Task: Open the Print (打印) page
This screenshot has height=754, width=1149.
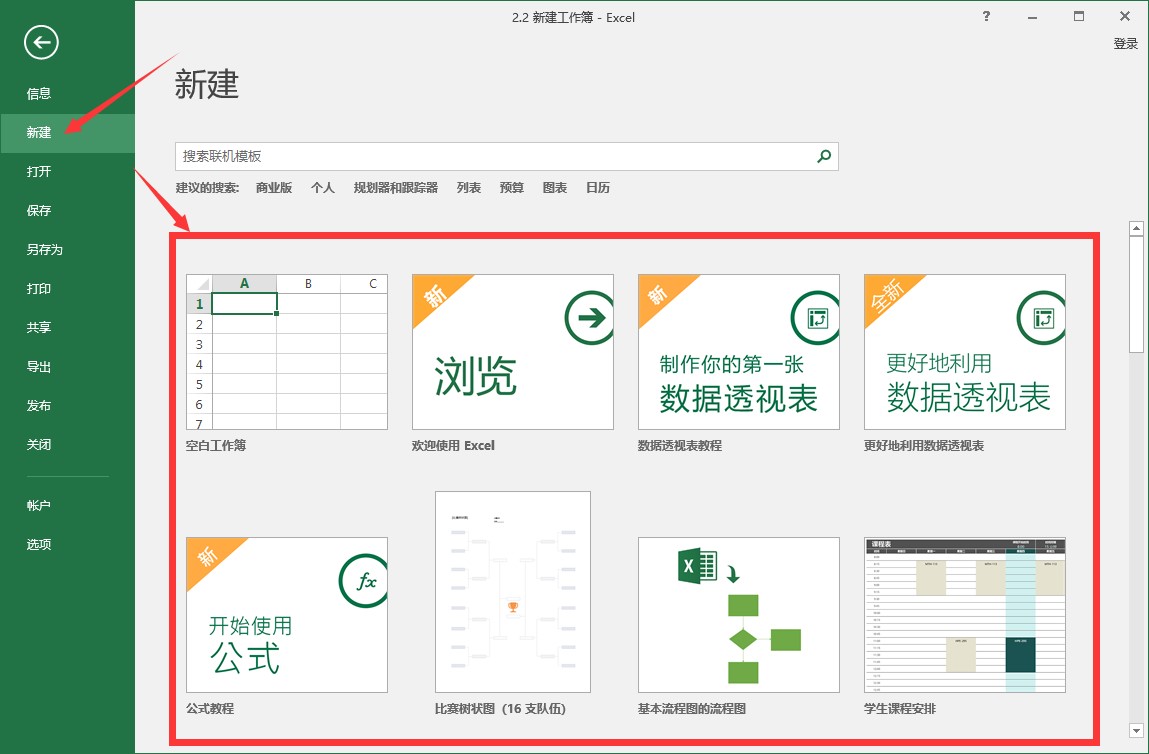Action: (39, 289)
